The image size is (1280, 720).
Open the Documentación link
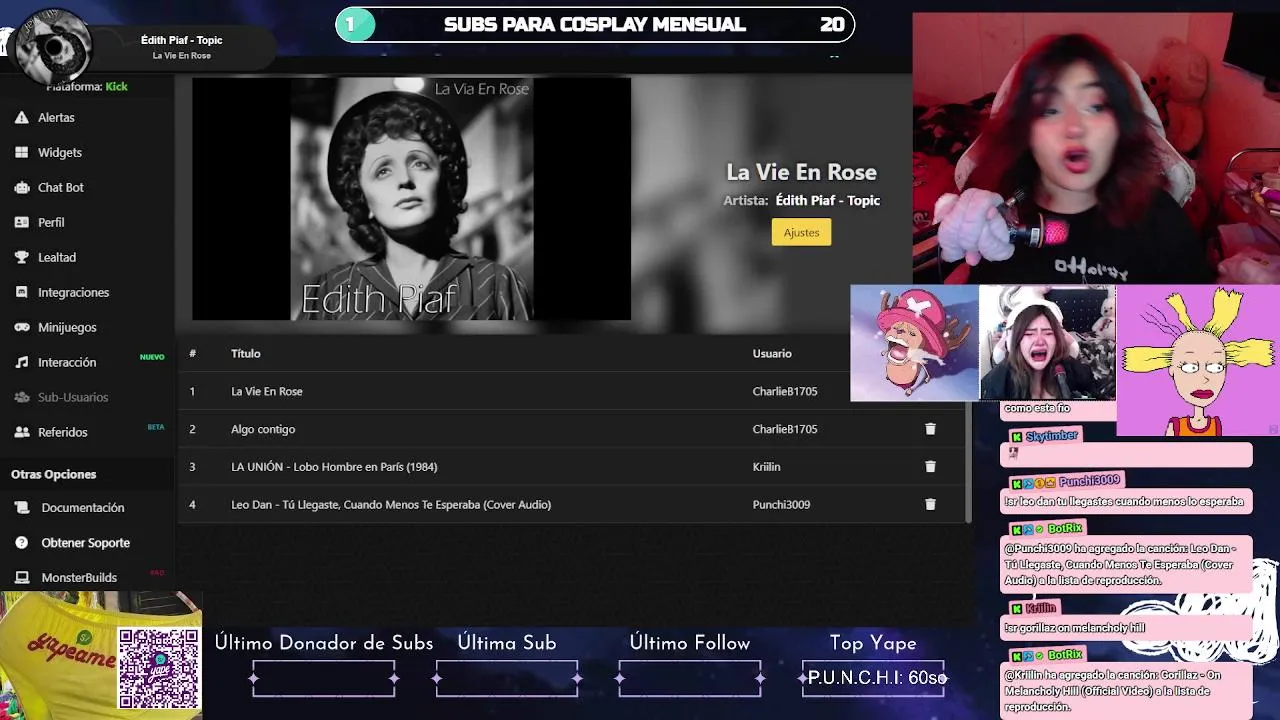pyautogui.click(x=83, y=508)
